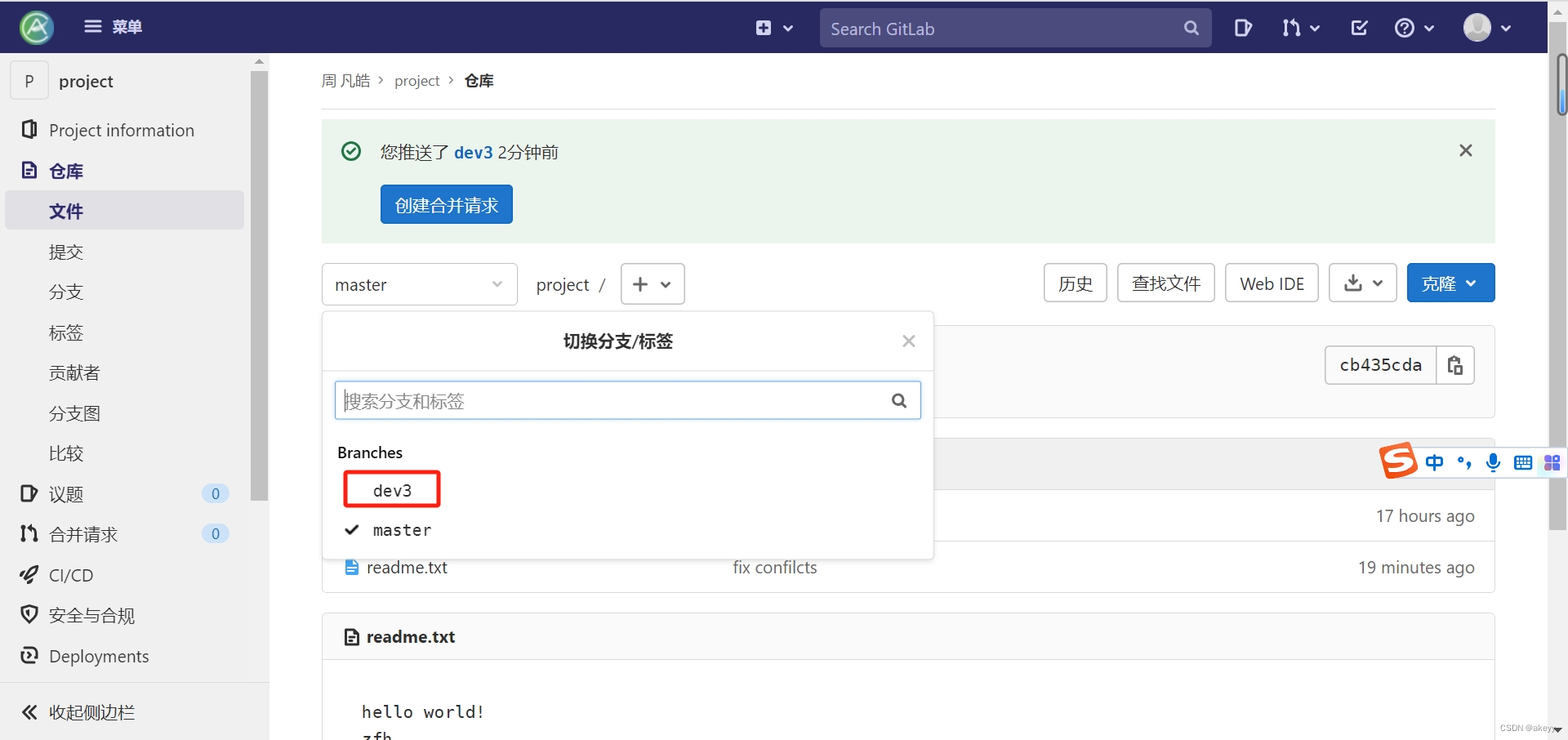Viewport: 1568px width, 740px height.
Task: Select 分支 in the repository sidebar
Action: coord(65,292)
